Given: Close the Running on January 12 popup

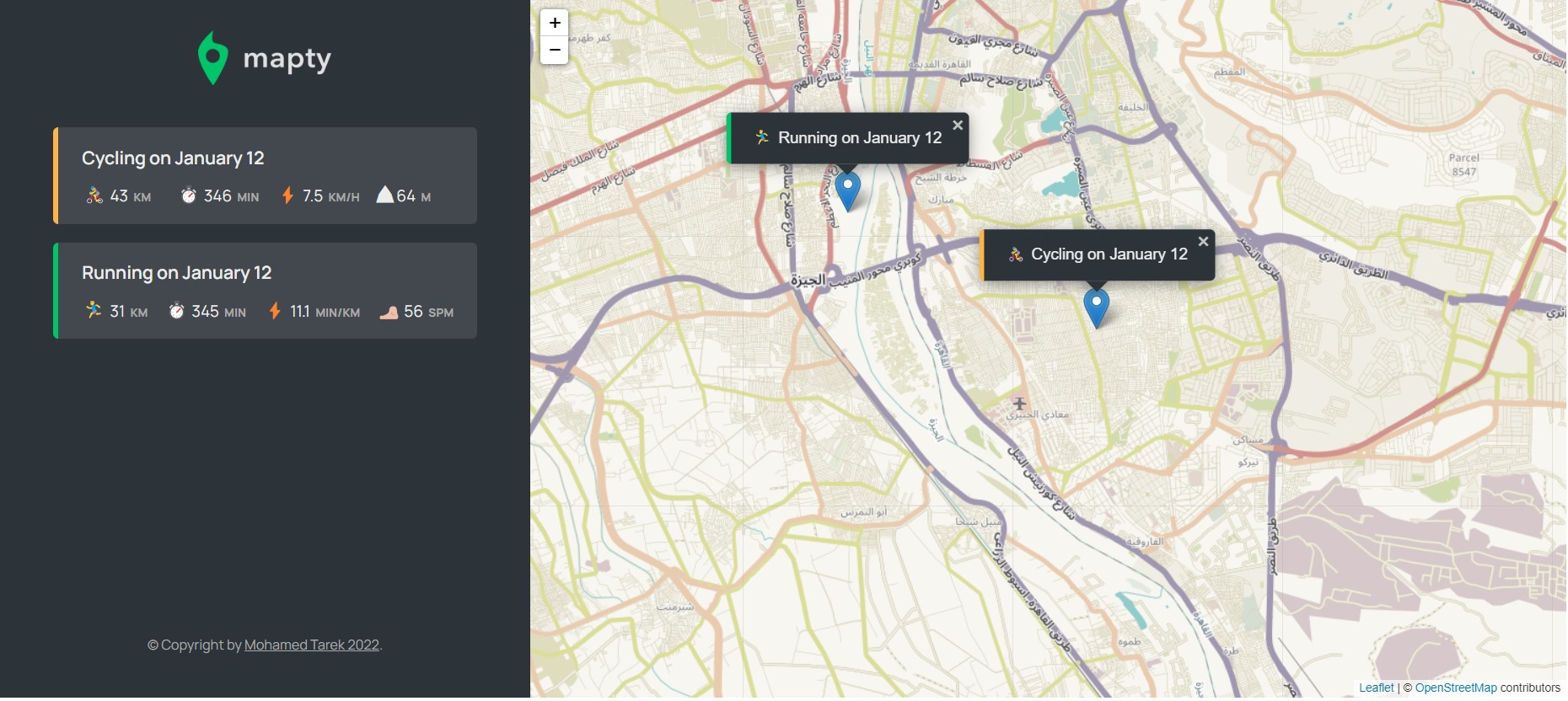Looking at the screenshot, I should coord(958,125).
